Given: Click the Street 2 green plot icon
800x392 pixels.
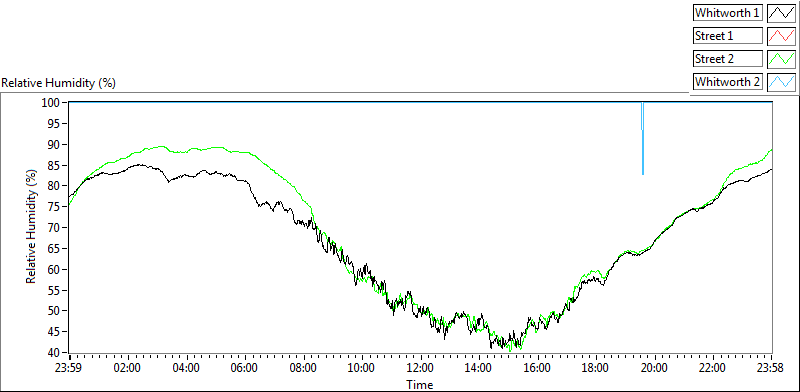Looking at the screenshot, I should pos(781,59).
